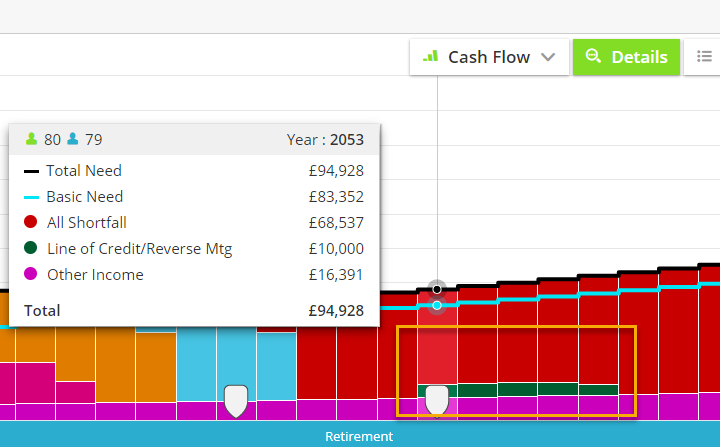Click the Retirement timeline bar
Image resolution: width=720 pixels, height=447 pixels.
(360, 435)
